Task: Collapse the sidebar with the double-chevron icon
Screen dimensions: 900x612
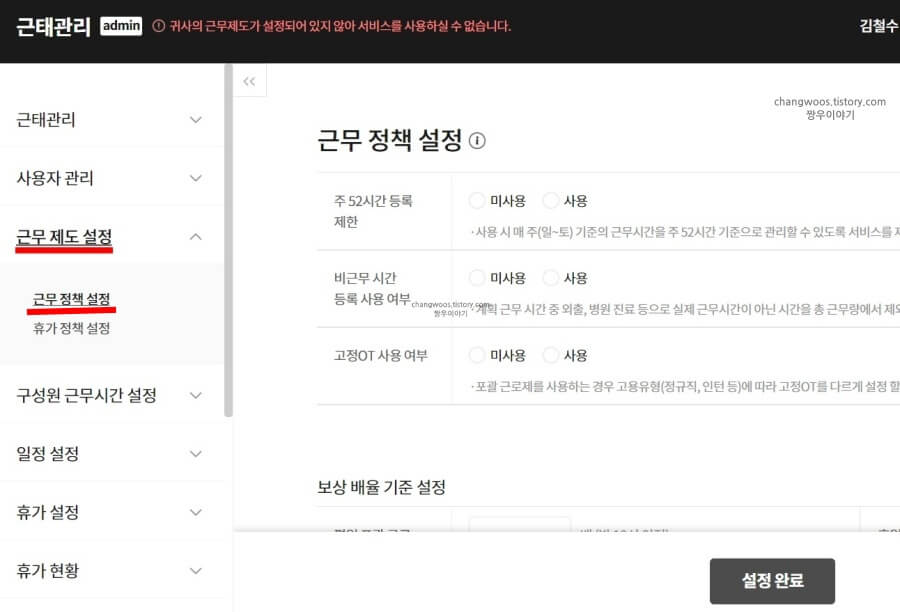Action: click(x=249, y=81)
